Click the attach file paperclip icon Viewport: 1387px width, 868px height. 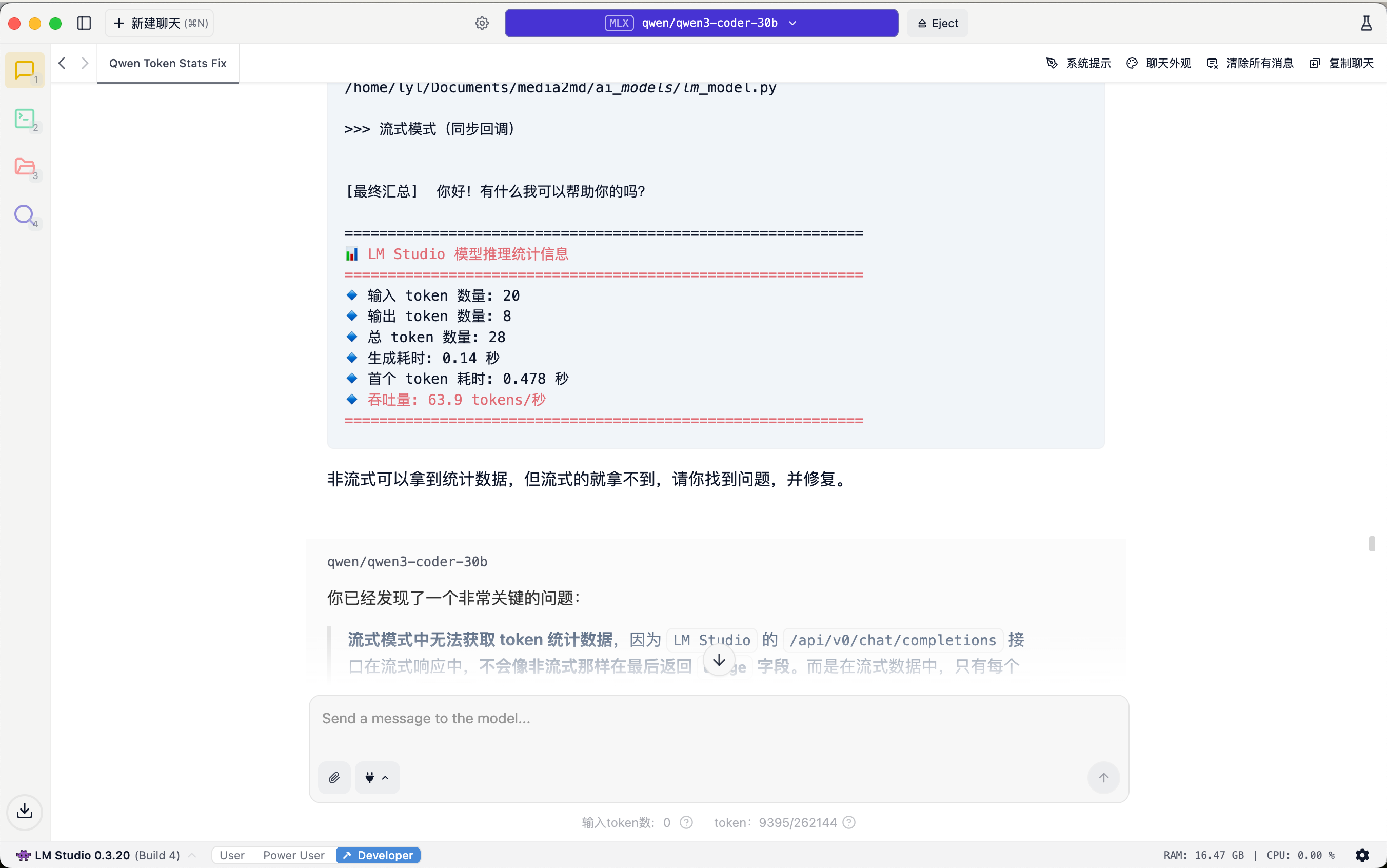point(334,777)
